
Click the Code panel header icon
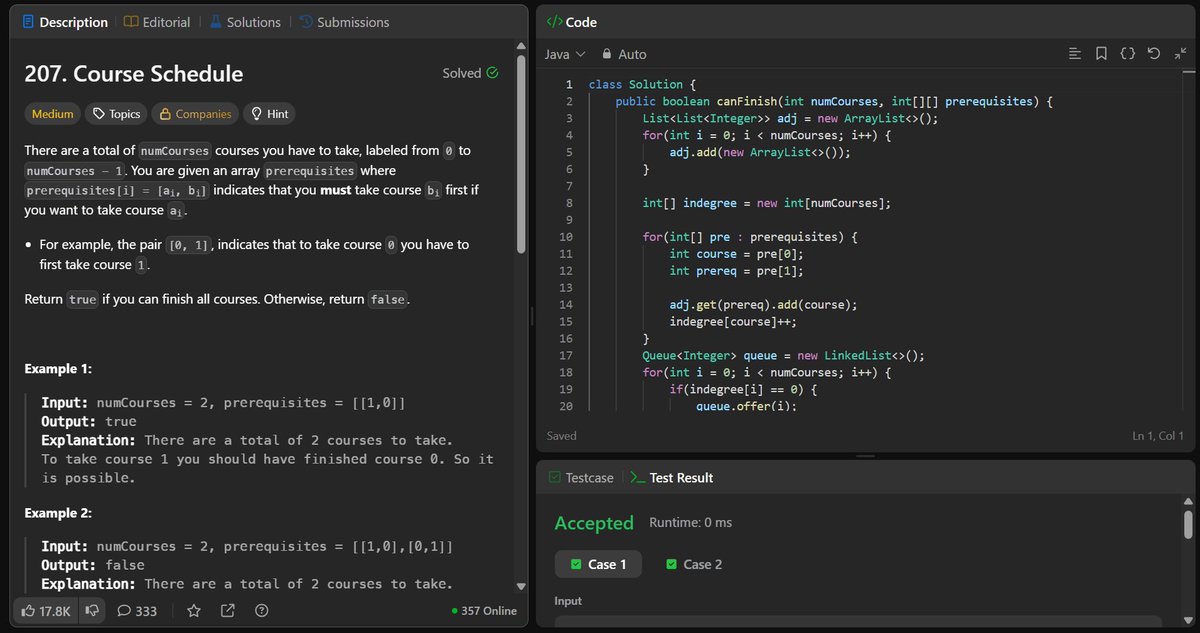coord(554,21)
